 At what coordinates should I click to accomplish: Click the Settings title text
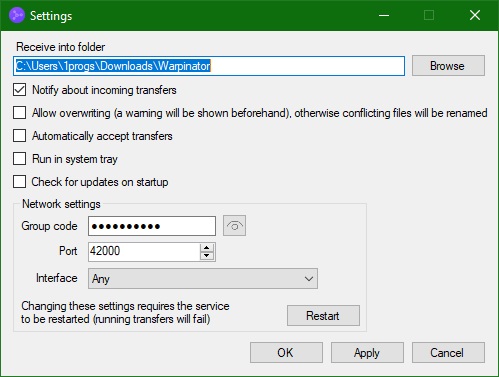point(51,16)
